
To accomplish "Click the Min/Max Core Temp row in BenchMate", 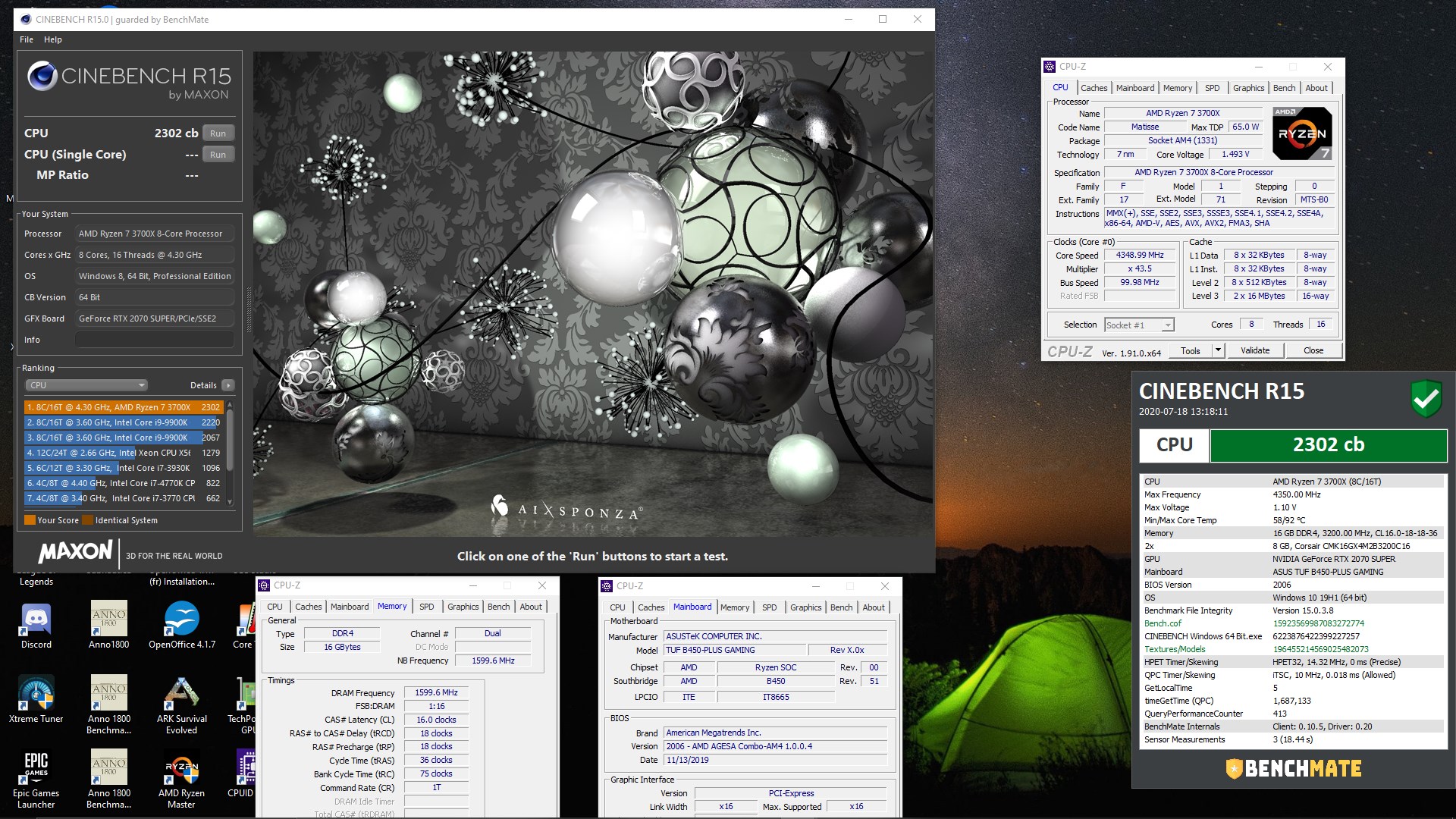I will (1293, 520).
